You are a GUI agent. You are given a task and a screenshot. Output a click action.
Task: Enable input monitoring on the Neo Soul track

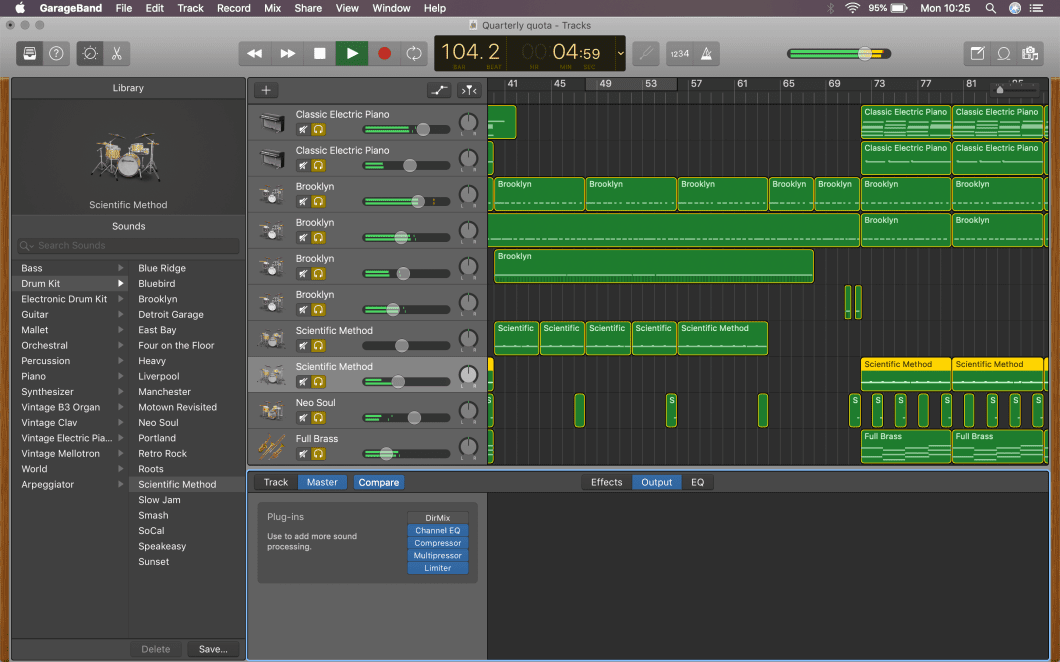319,417
